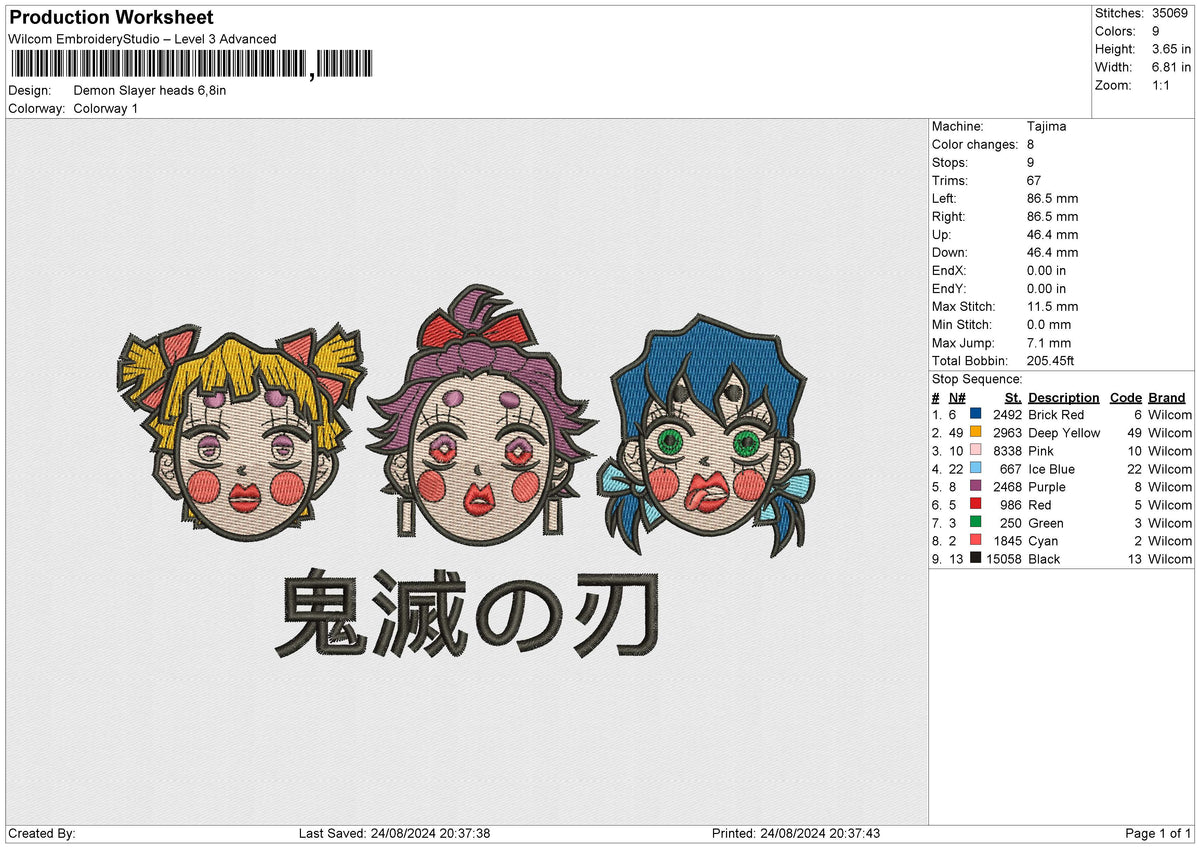Screen dimensions: 1200x848
Task: Click the Black stitch count 15058
Action: pyautogui.click(x=1004, y=559)
